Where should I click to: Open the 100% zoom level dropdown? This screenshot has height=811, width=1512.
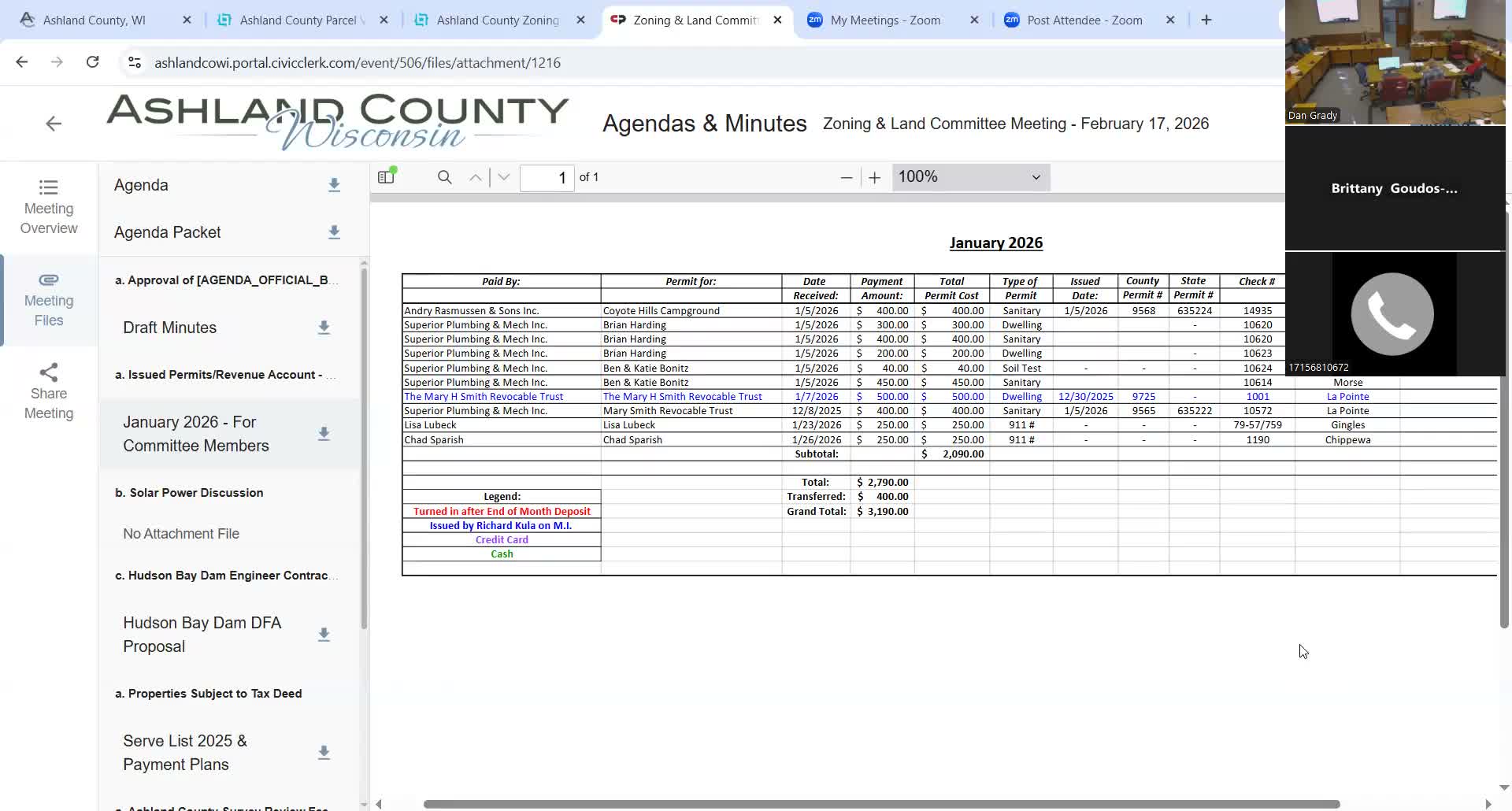tap(971, 177)
